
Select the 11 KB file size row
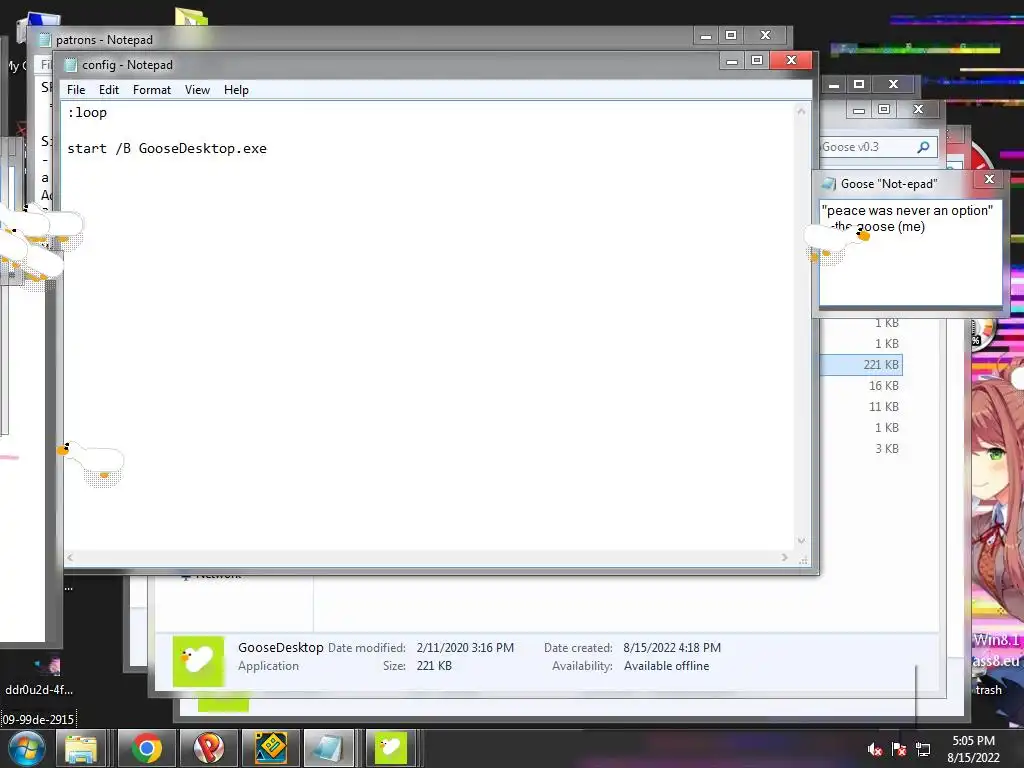(884, 406)
